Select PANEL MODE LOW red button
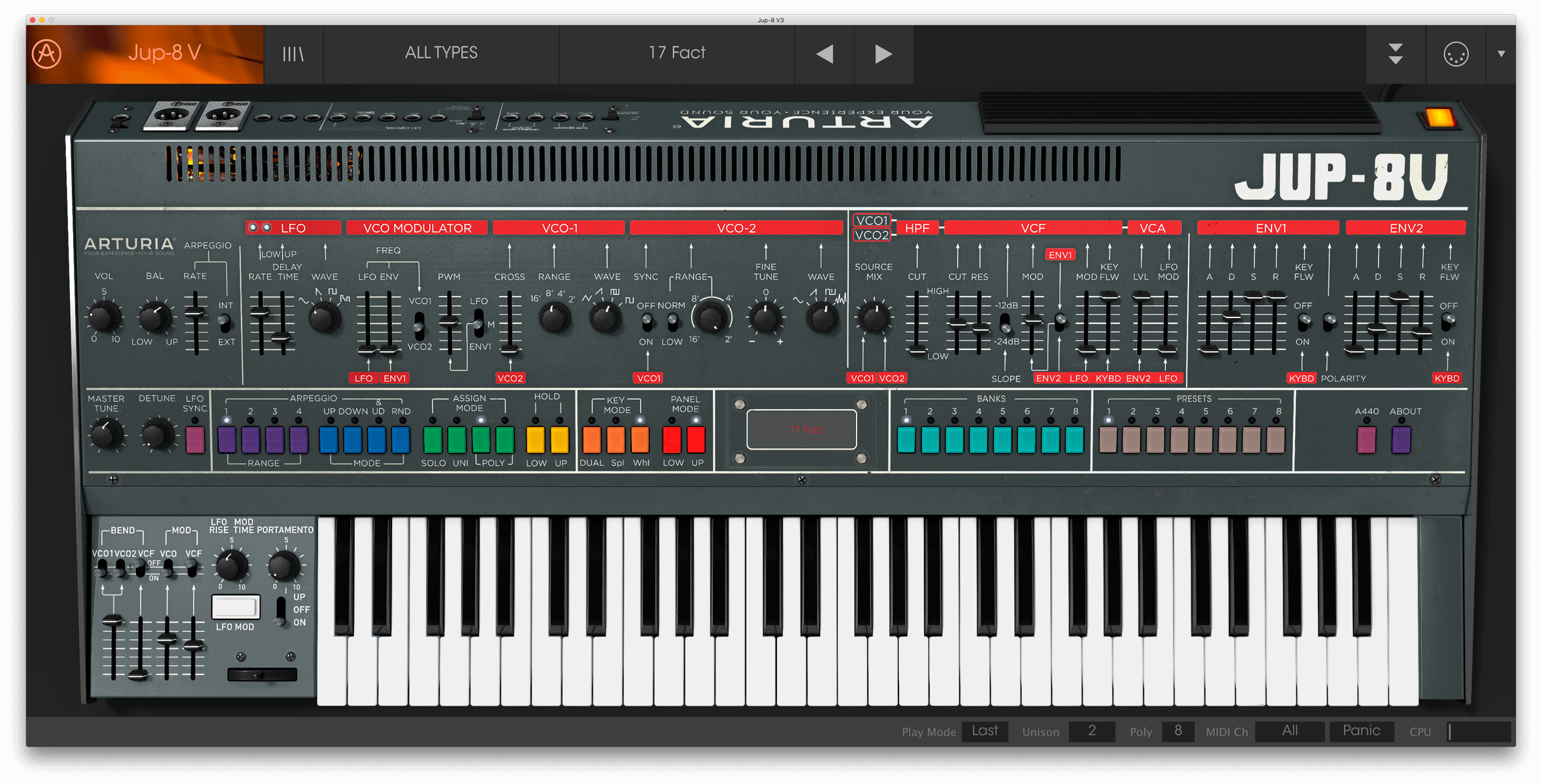The height and width of the screenshot is (784, 1542). 672,440
